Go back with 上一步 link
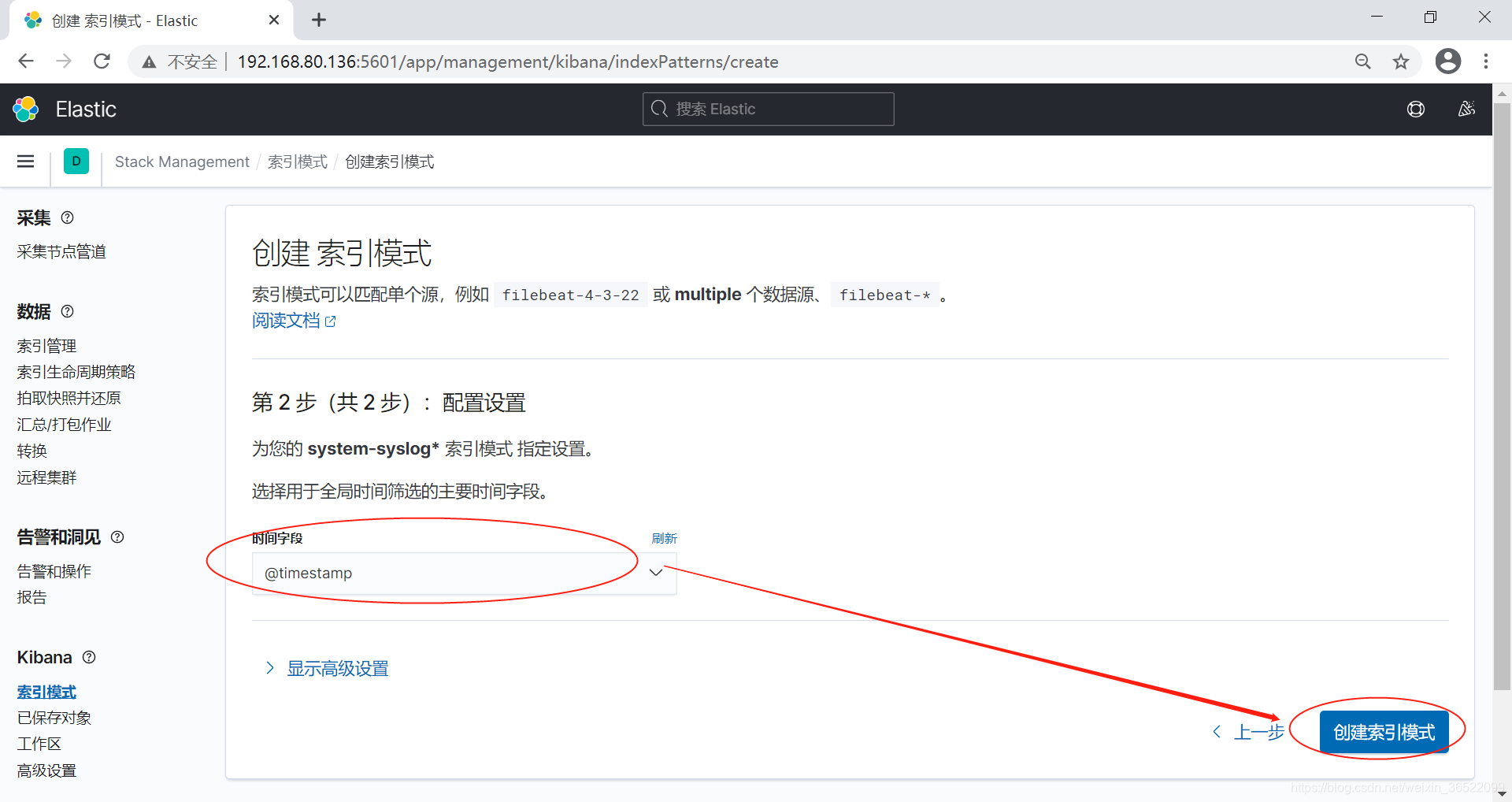This screenshot has width=1512, height=802. pos(1249,732)
